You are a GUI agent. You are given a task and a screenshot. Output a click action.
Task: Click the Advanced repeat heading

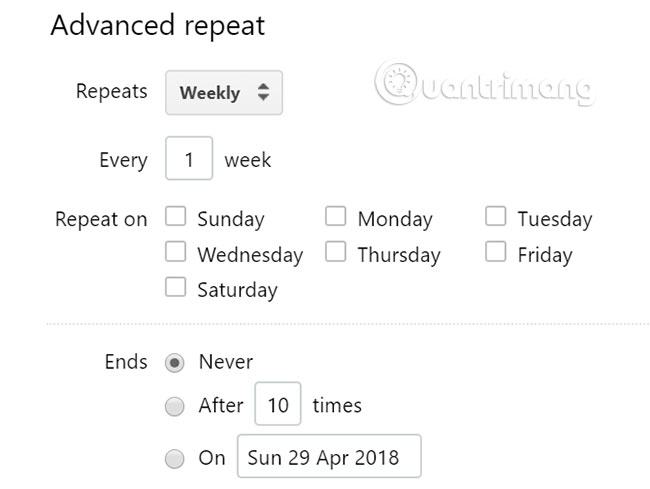158,26
